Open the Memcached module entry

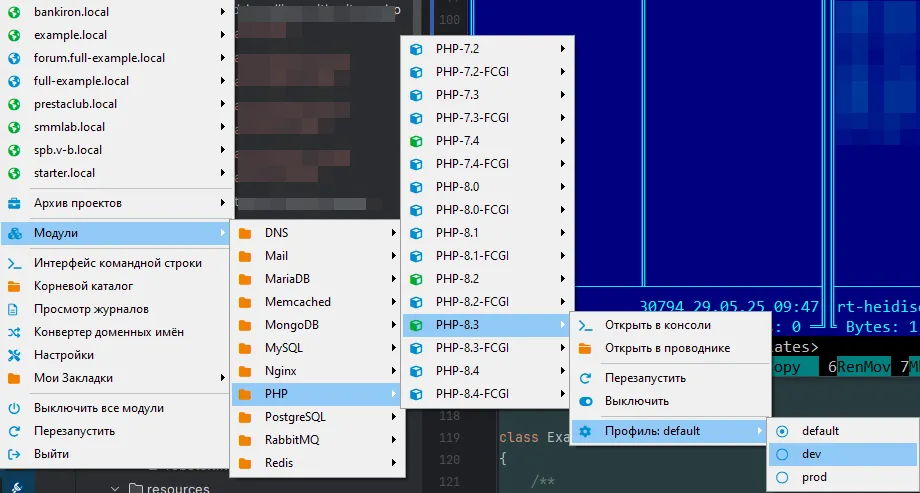click(x=317, y=302)
